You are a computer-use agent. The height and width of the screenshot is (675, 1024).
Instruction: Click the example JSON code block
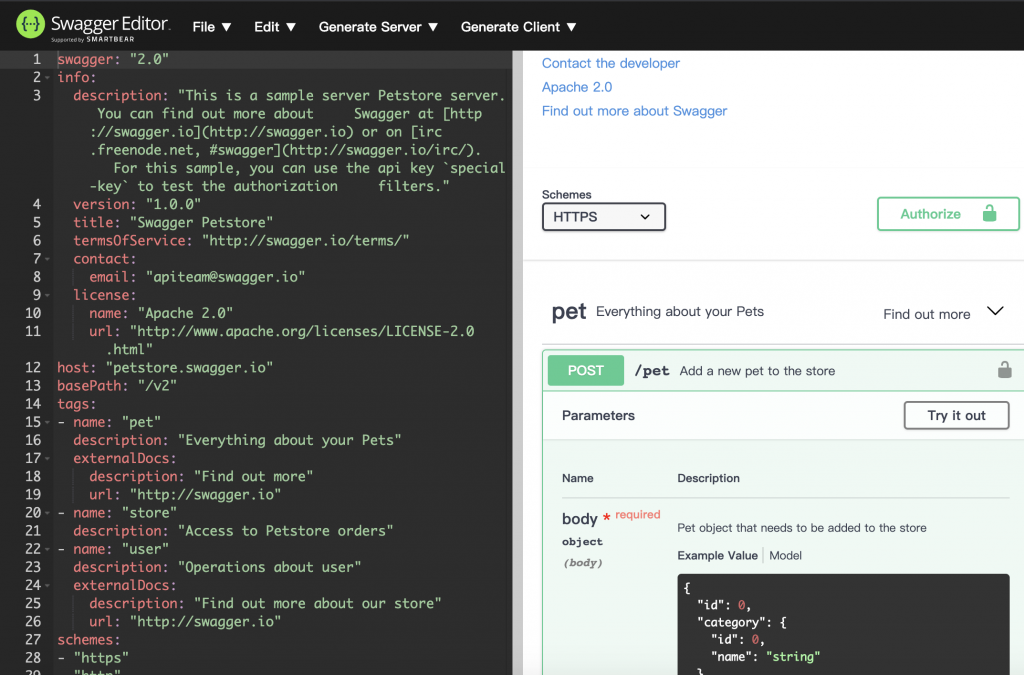click(843, 624)
